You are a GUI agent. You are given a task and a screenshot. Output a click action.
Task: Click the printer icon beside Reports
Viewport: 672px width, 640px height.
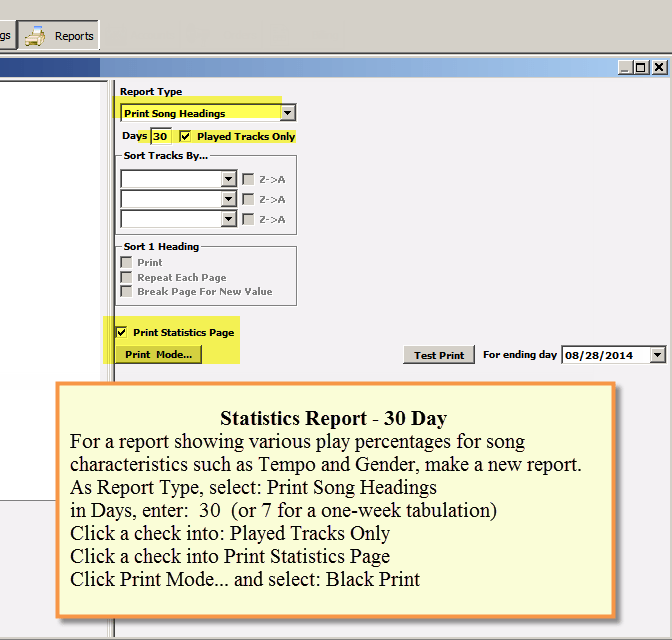coord(35,36)
